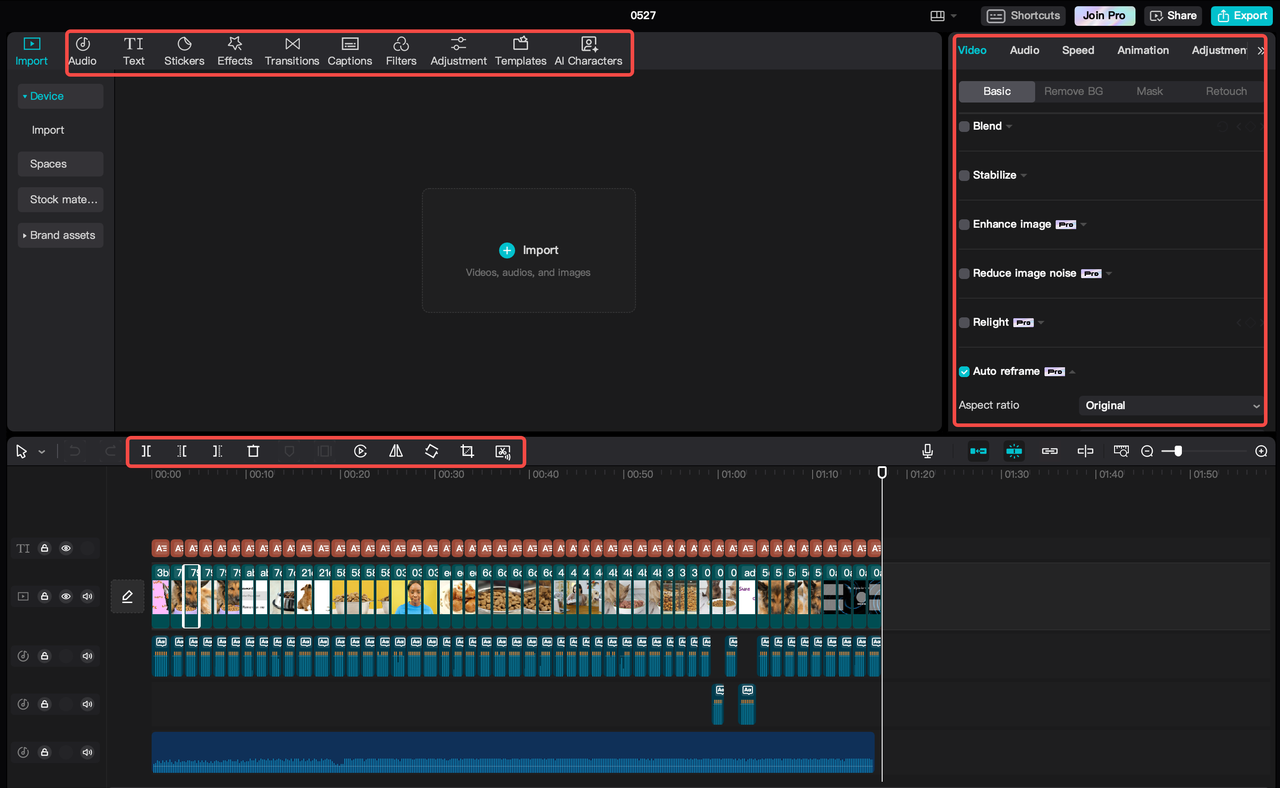Open the Aspect ratio dropdown set to Original
Screen dimensions: 1280x788
tap(1170, 405)
